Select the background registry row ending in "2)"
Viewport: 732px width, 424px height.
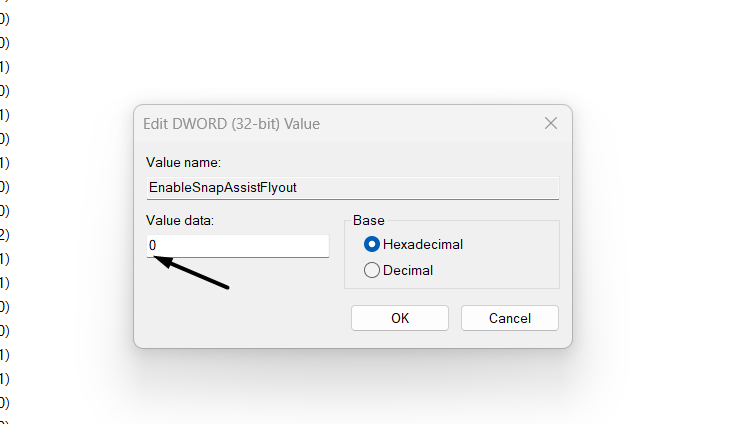(4, 235)
